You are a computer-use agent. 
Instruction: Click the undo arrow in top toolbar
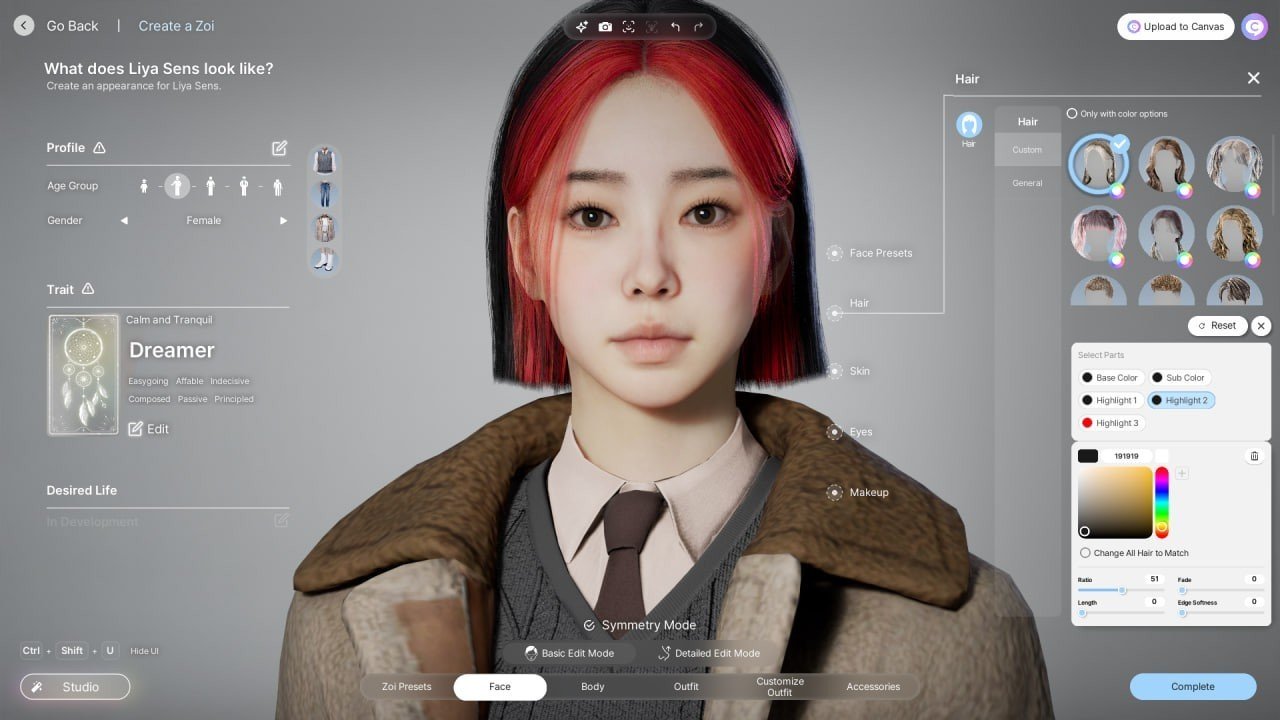point(675,27)
